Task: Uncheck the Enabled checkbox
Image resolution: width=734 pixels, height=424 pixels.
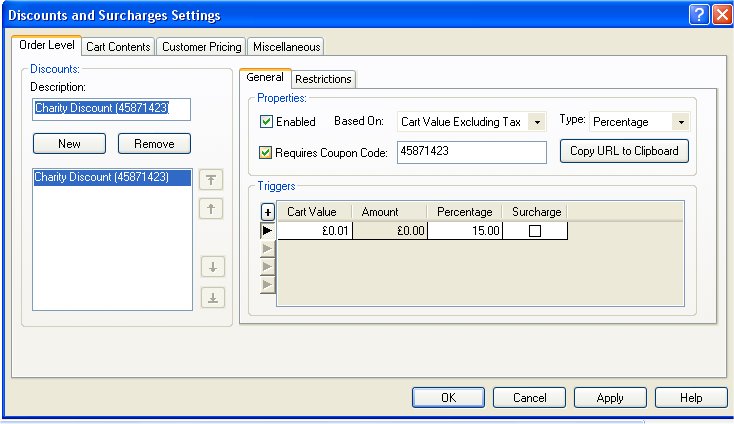Action: point(266,122)
